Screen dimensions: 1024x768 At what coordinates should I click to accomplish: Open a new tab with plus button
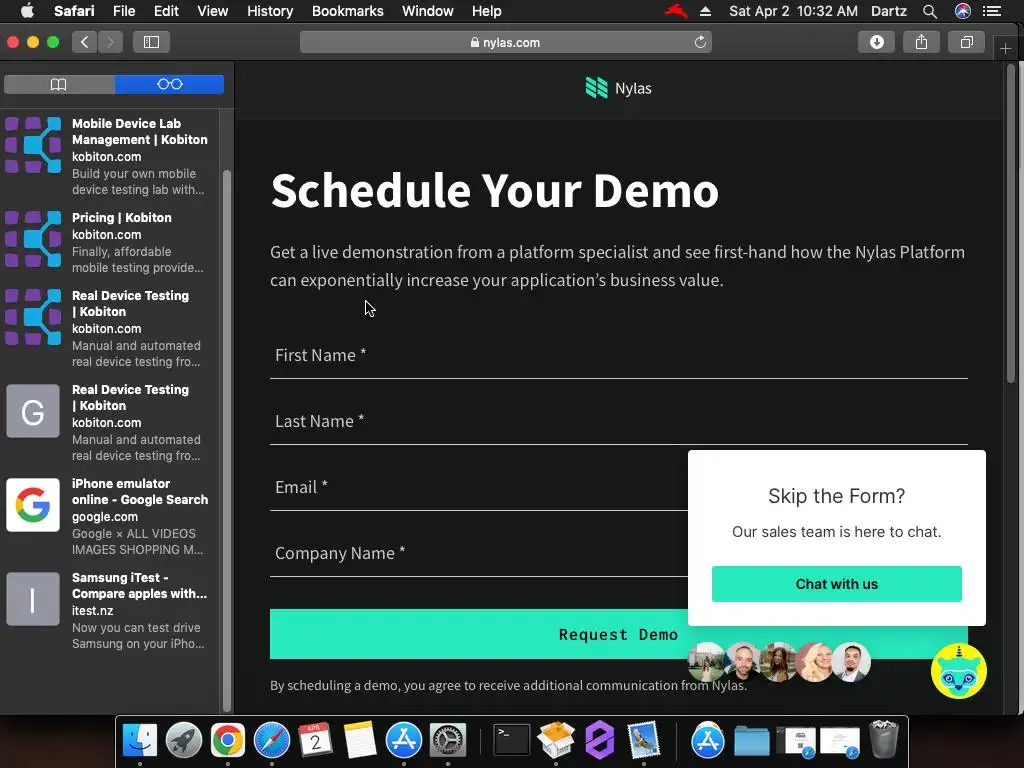point(1005,48)
